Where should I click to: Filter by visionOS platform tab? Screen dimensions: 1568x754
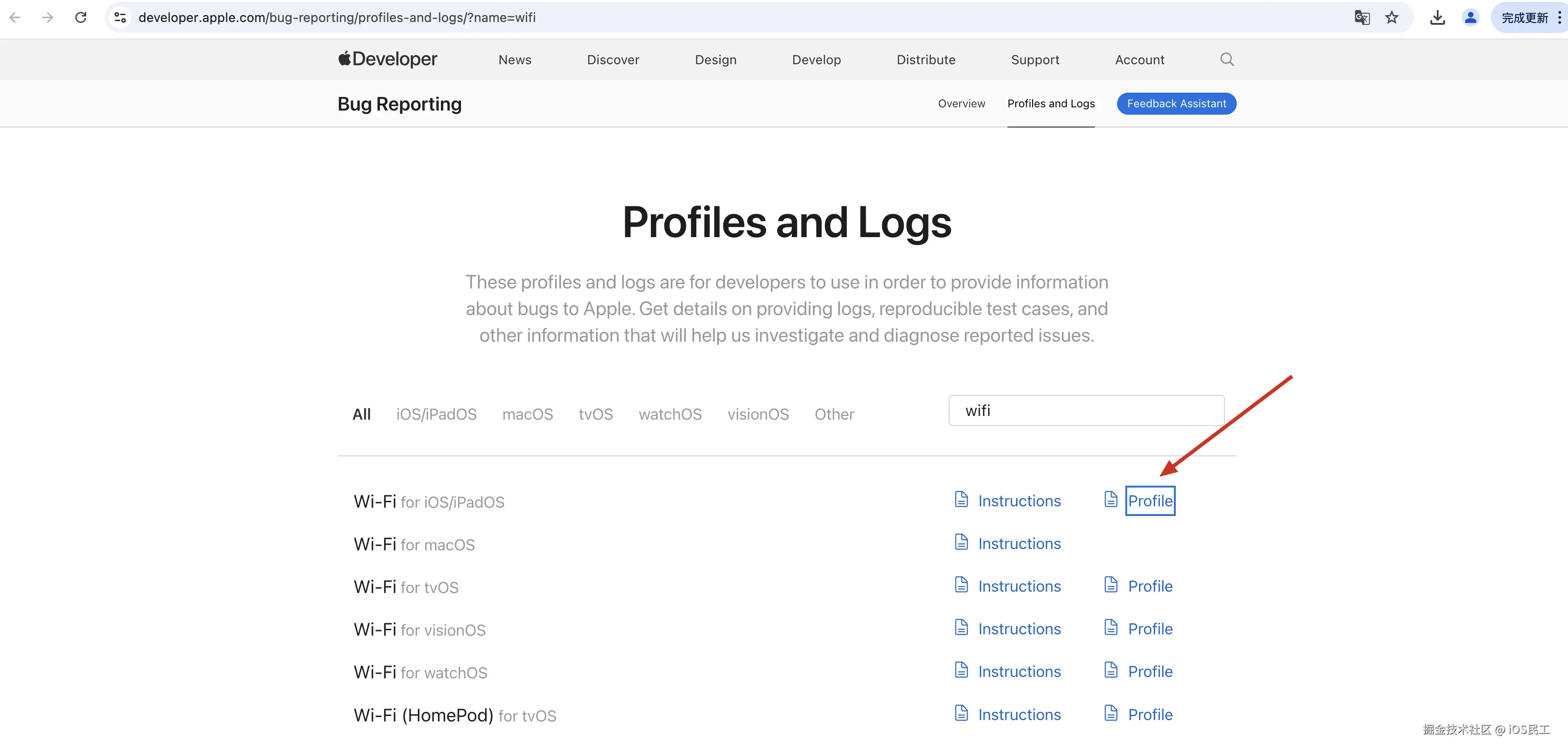click(758, 415)
